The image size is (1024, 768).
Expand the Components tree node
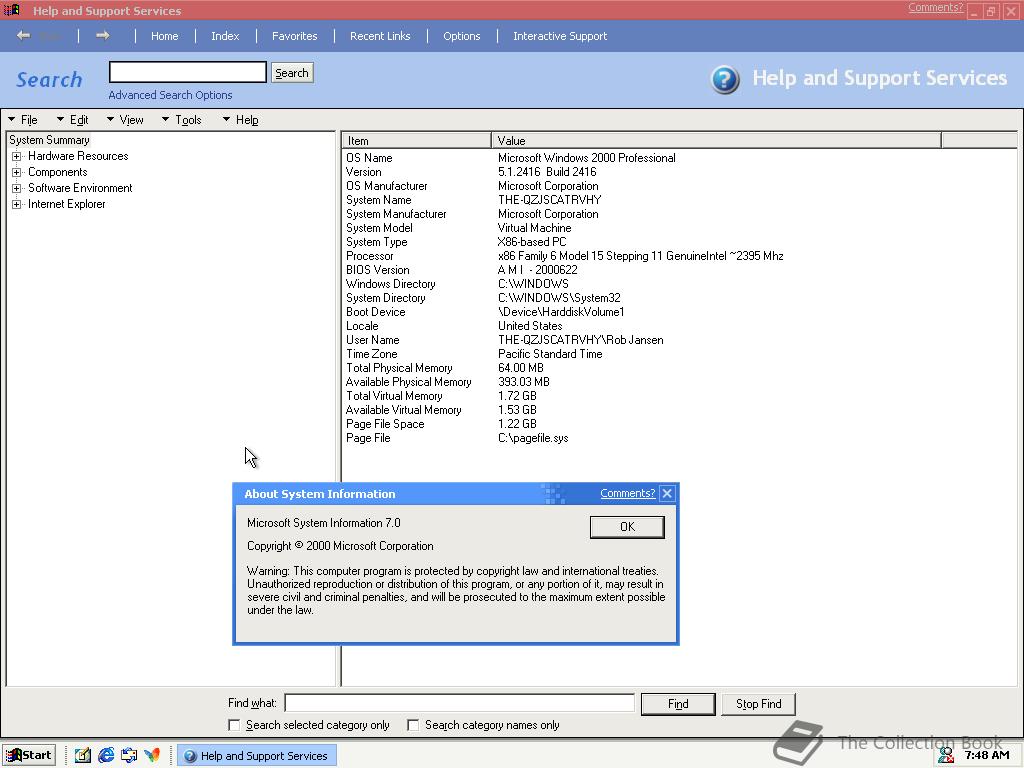point(16,172)
